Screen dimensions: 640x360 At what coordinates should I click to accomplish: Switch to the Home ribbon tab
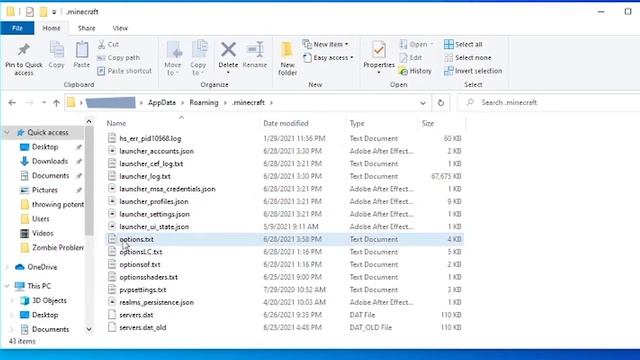point(51,28)
